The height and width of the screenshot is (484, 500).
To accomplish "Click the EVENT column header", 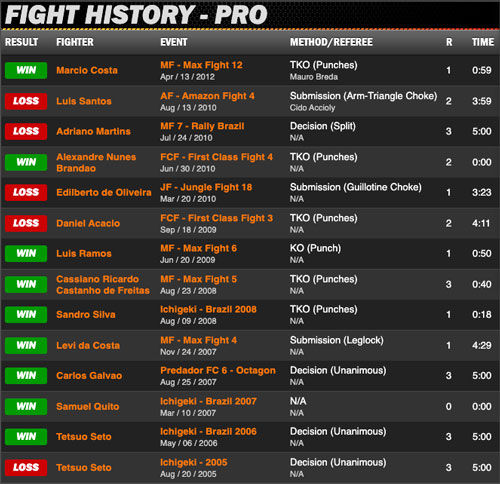I will point(174,42).
